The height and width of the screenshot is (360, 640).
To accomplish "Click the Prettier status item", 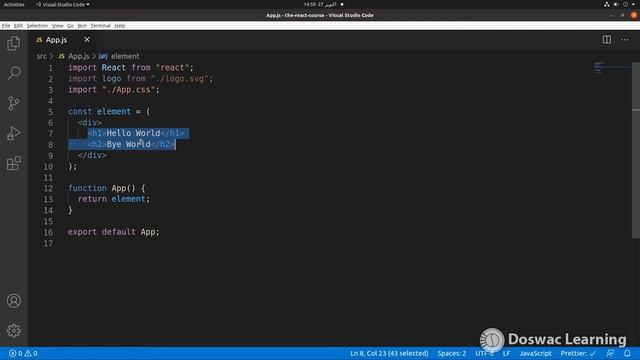I will click(x=578, y=353).
